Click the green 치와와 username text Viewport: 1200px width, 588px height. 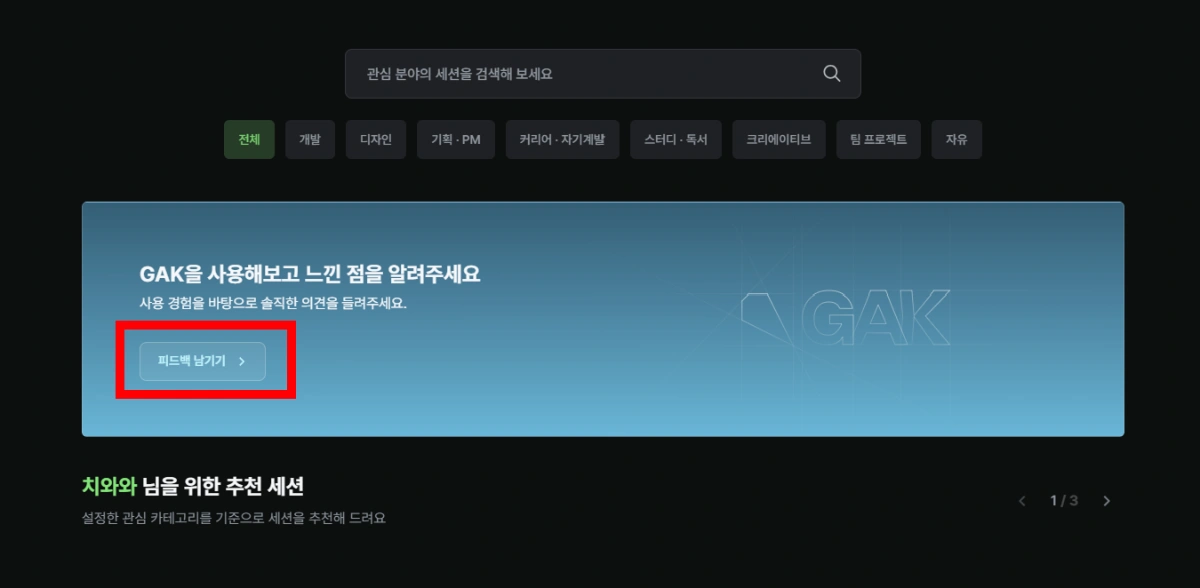point(109,487)
